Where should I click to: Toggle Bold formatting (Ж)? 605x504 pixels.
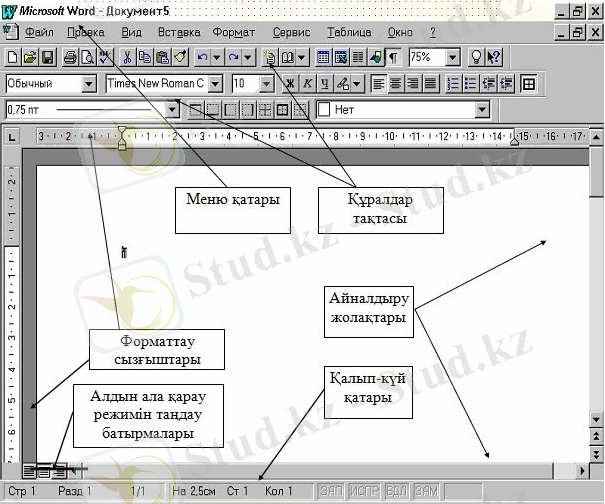tap(291, 84)
